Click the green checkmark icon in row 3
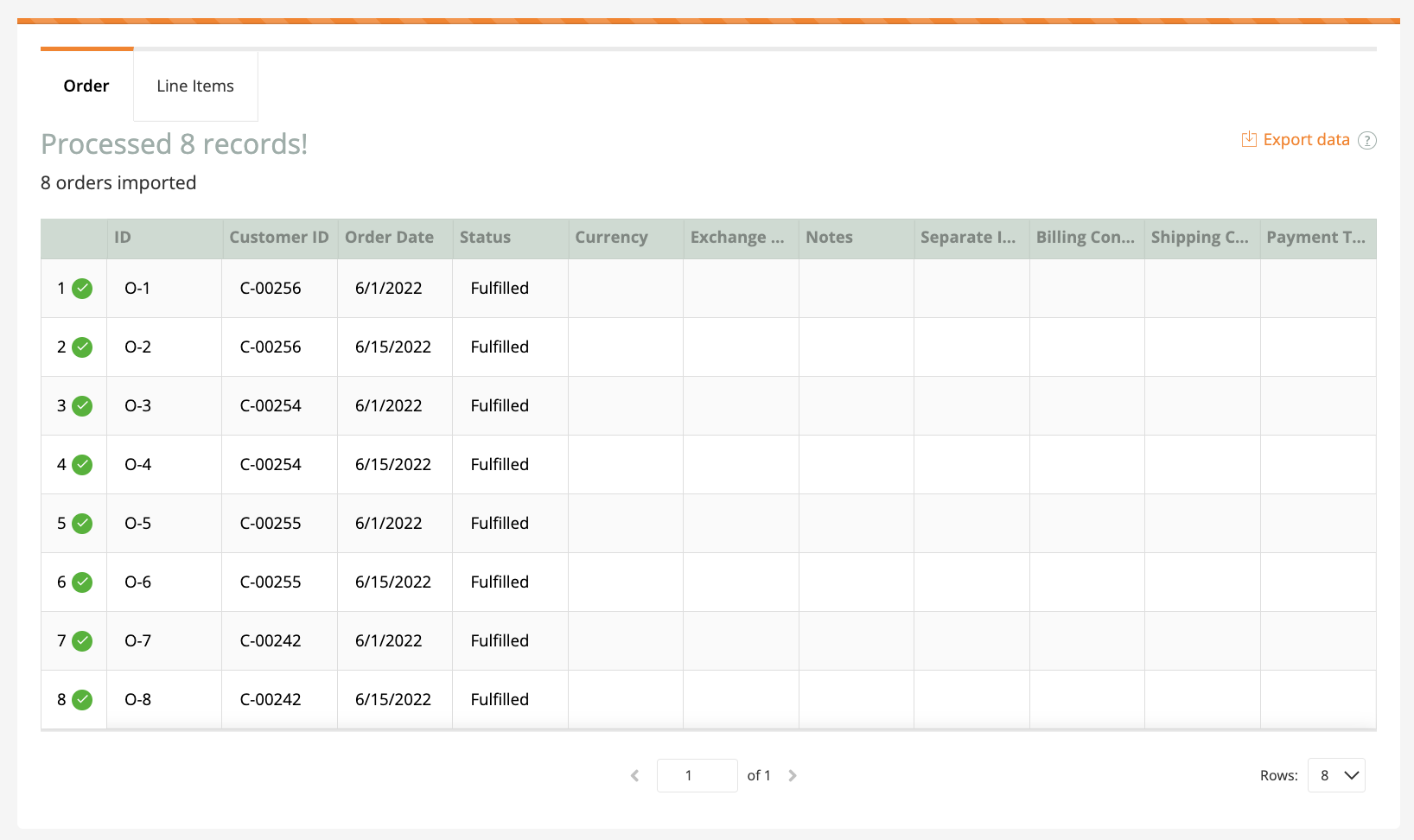The height and width of the screenshot is (840, 1414). click(82, 406)
